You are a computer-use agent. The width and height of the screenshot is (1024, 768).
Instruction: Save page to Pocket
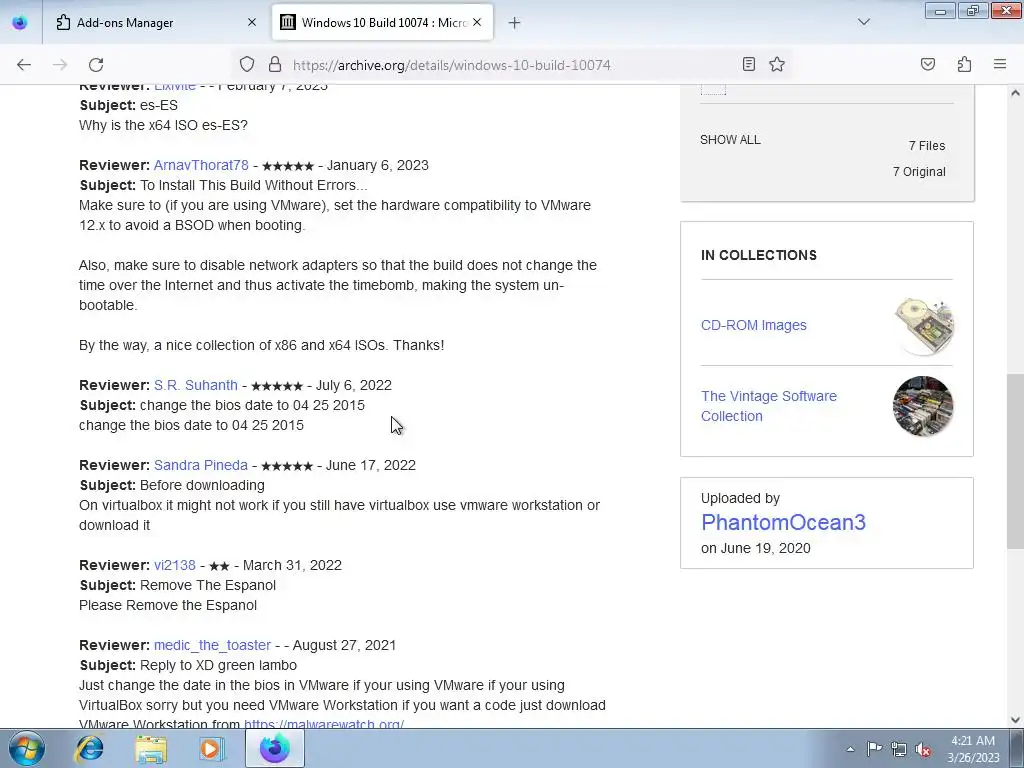point(927,64)
